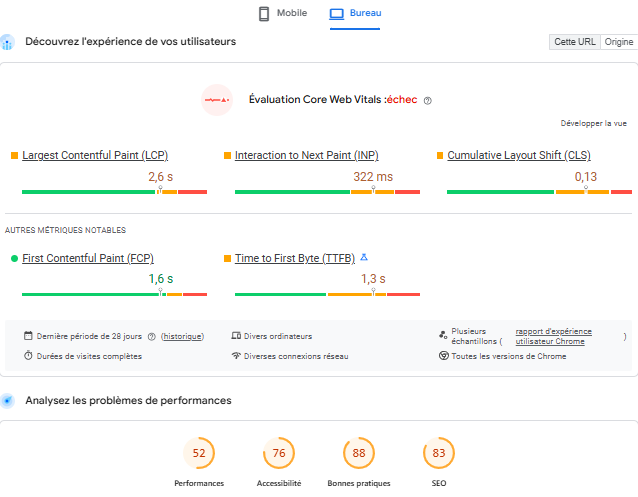The height and width of the screenshot is (497, 638).
Task: Switch to the Mobile tab
Action: [x=282, y=14]
